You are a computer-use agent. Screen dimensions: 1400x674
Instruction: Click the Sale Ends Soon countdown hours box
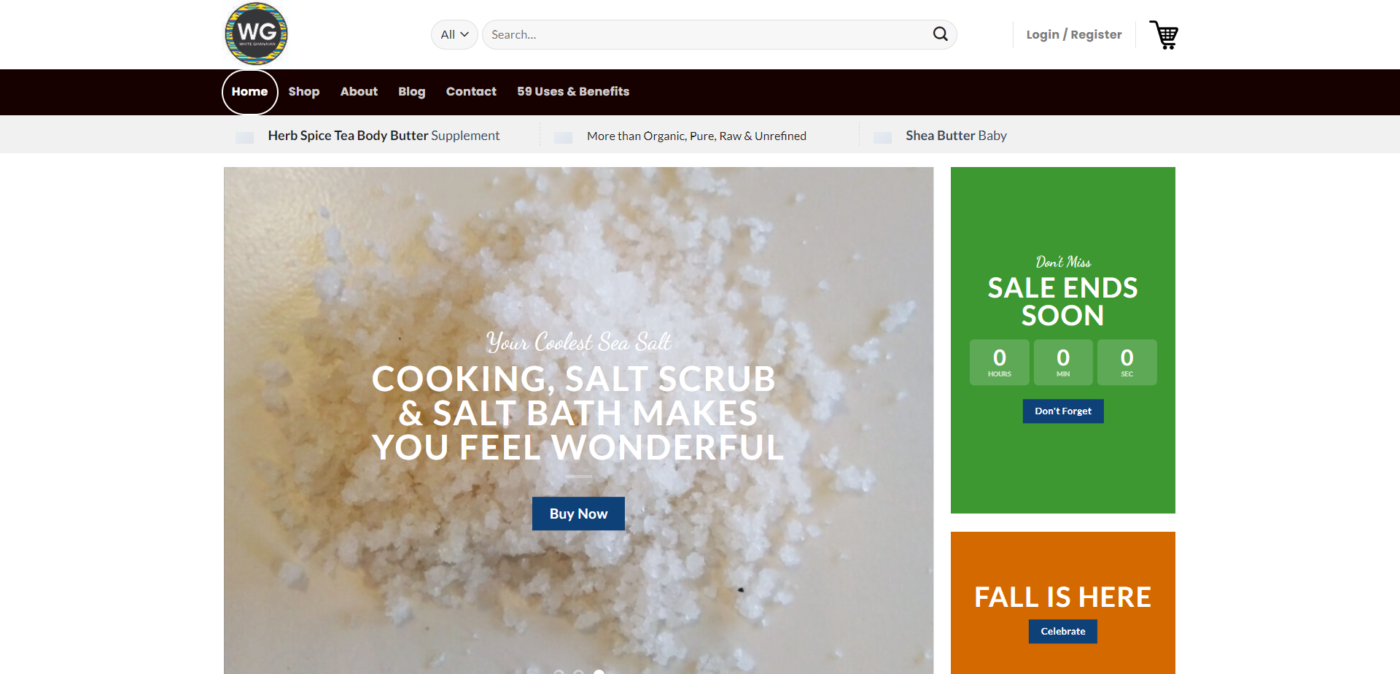point(999,362)
